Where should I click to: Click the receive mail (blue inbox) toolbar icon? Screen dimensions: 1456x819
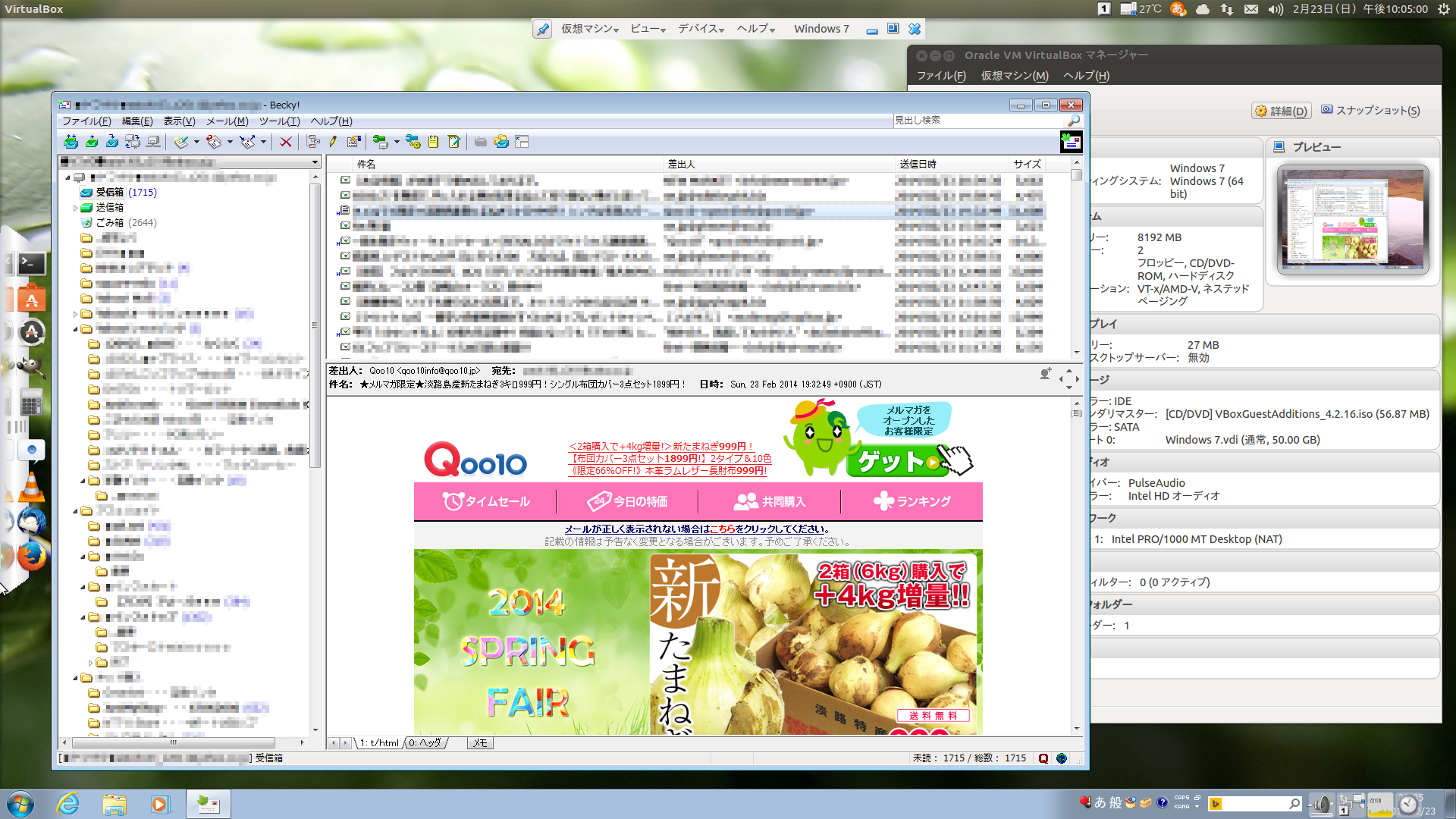tap(112, 142)
